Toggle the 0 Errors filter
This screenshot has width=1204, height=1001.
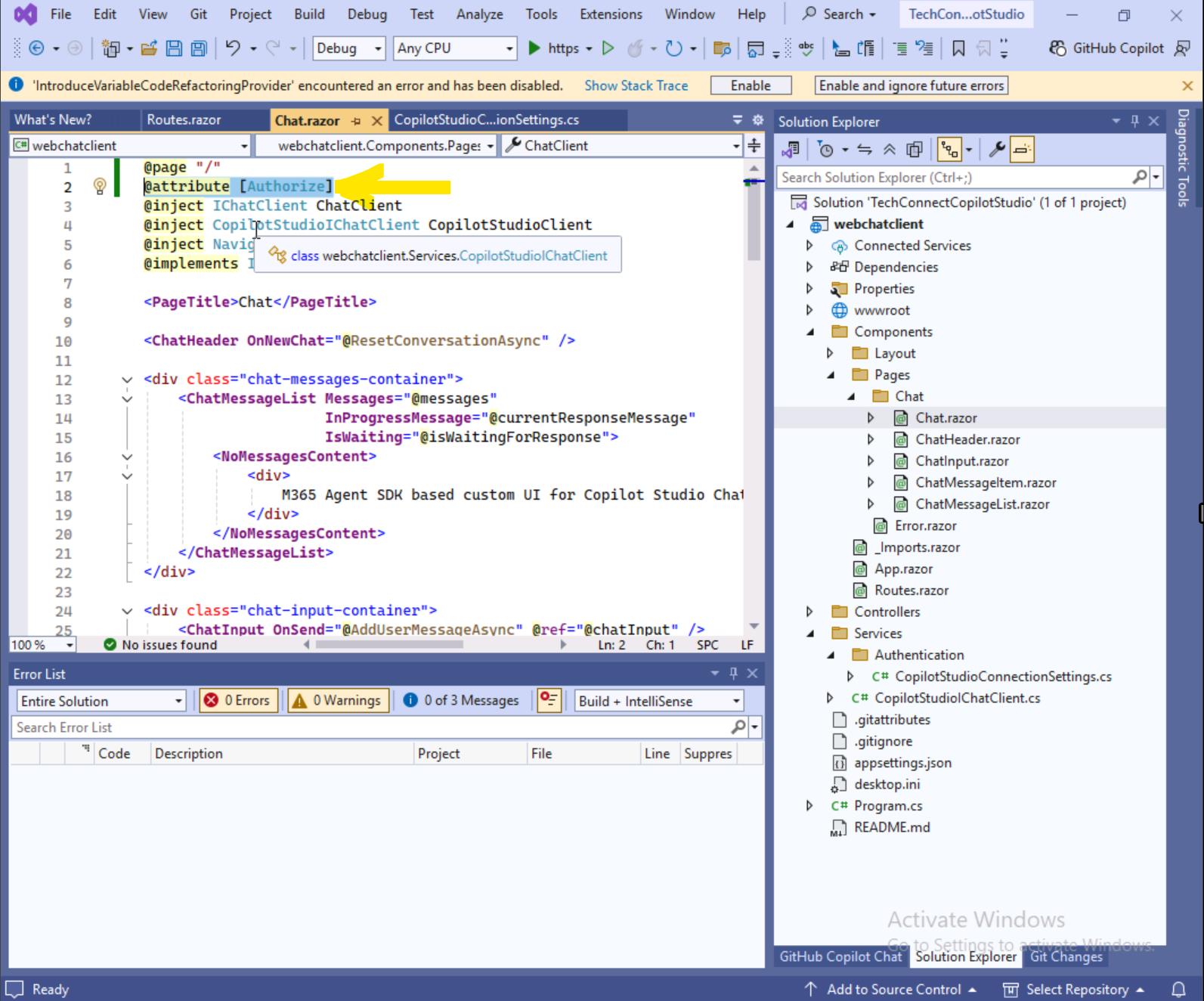[x=238, y=701]
